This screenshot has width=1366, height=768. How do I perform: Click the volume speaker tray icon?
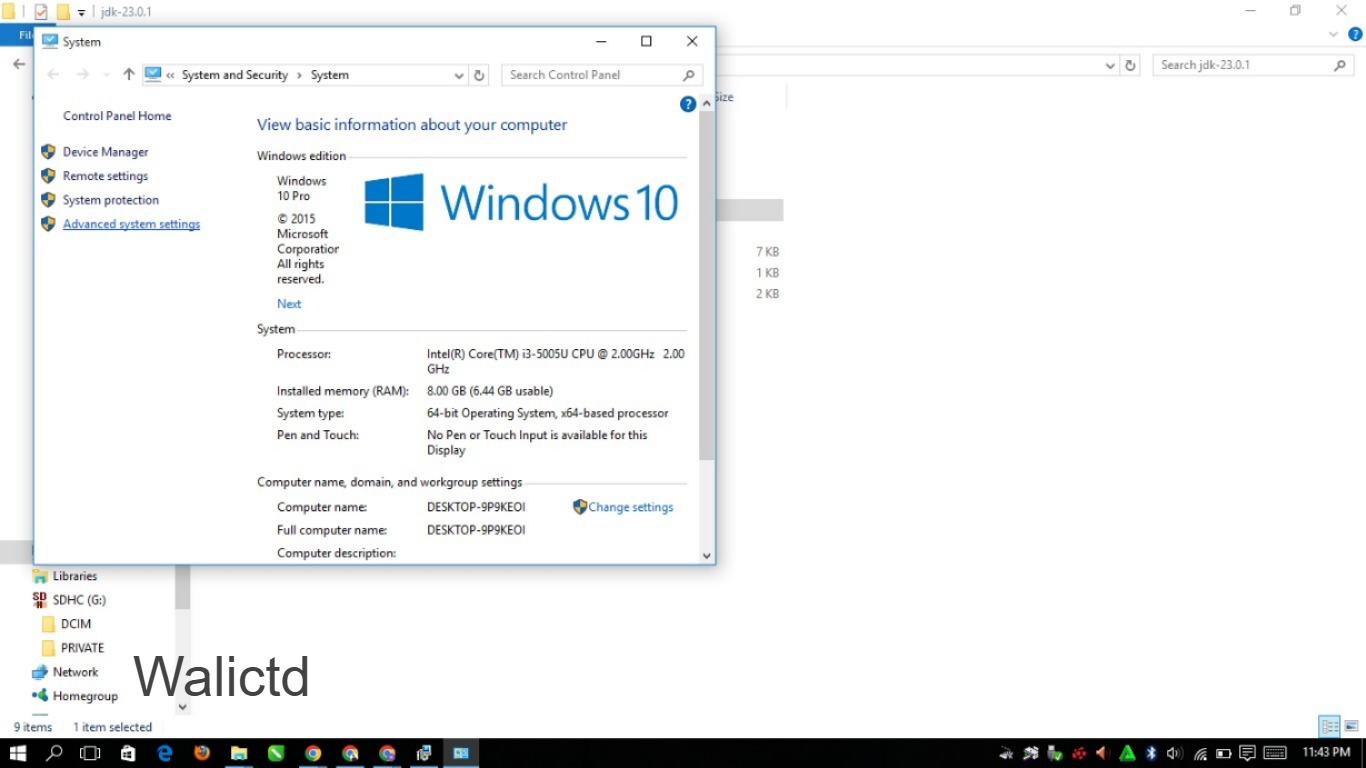(1175, 753)
